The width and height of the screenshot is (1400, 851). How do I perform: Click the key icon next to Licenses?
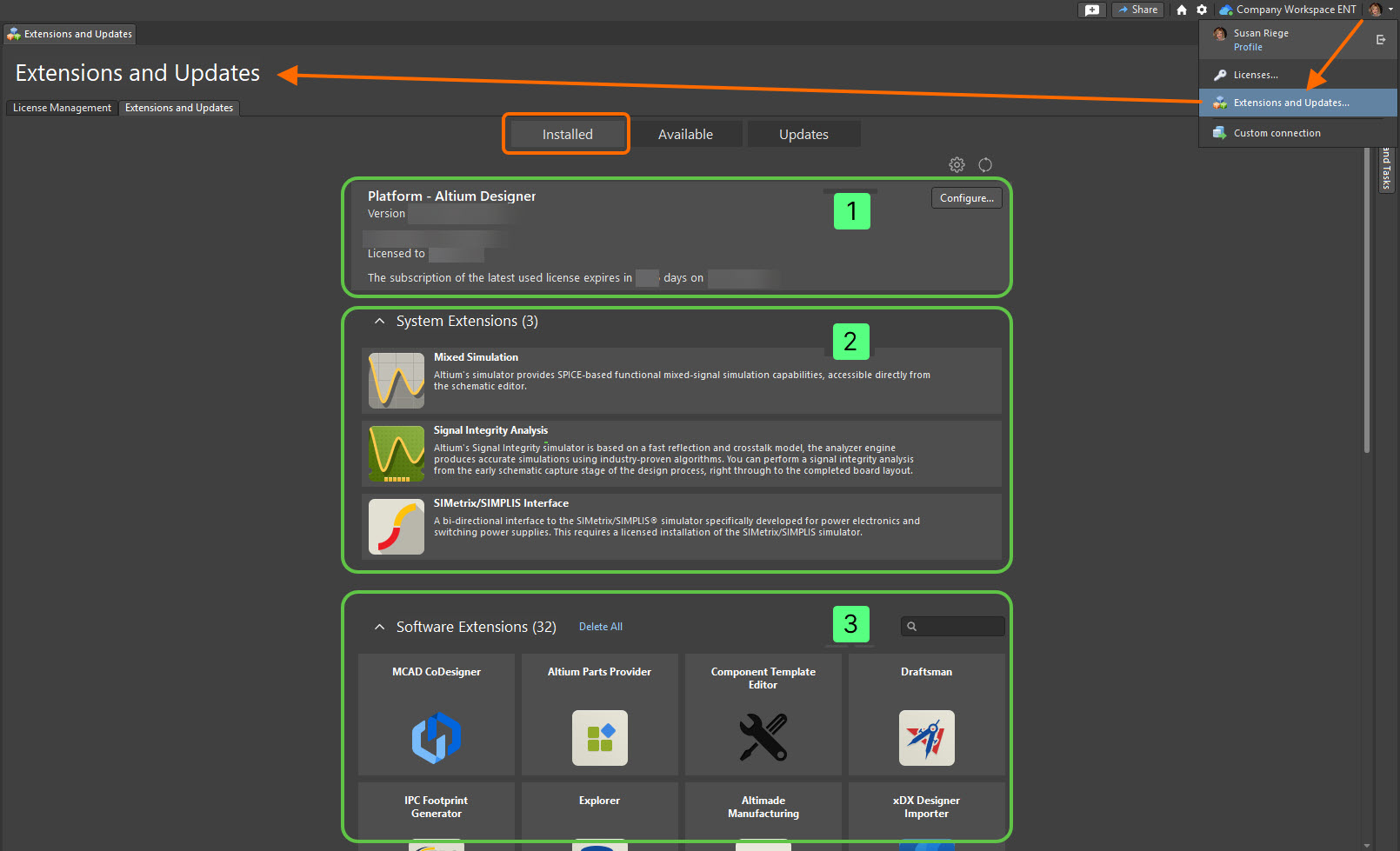click(1220, 75)
